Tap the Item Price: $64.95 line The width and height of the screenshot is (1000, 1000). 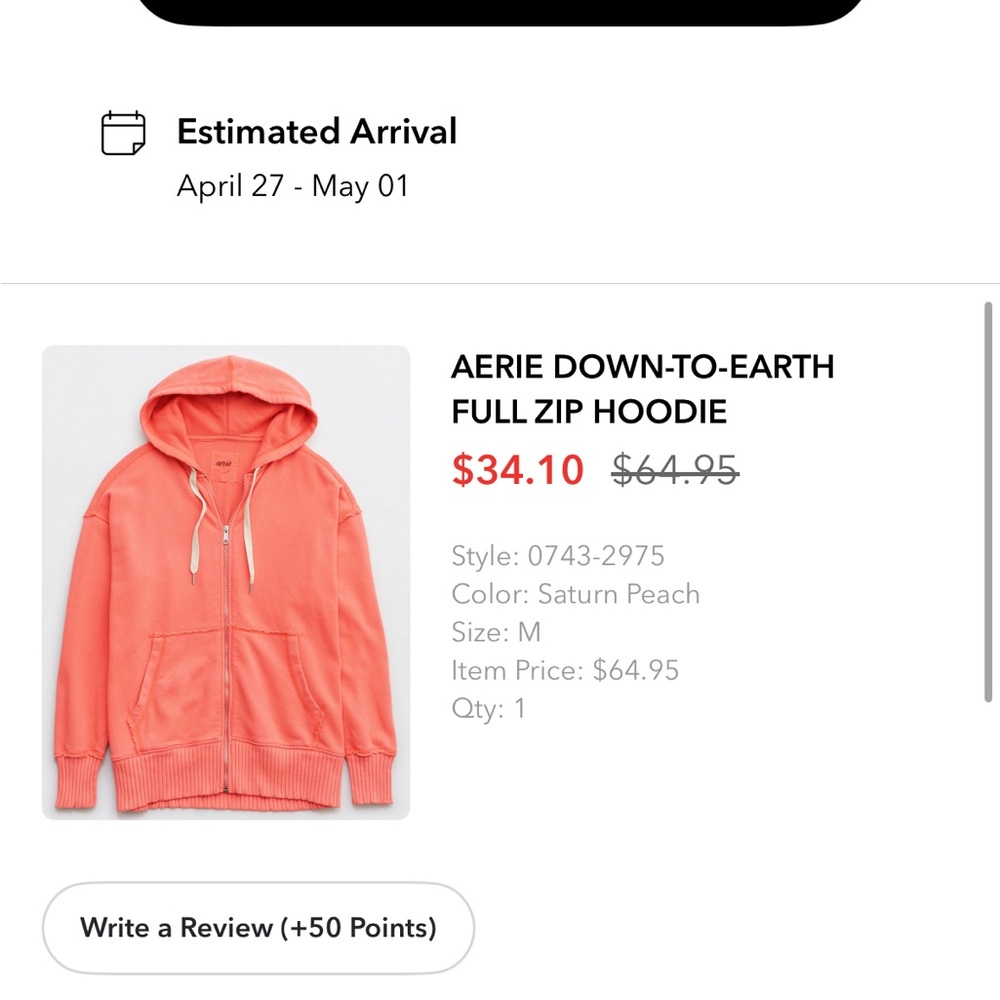(x=566, y=670)
